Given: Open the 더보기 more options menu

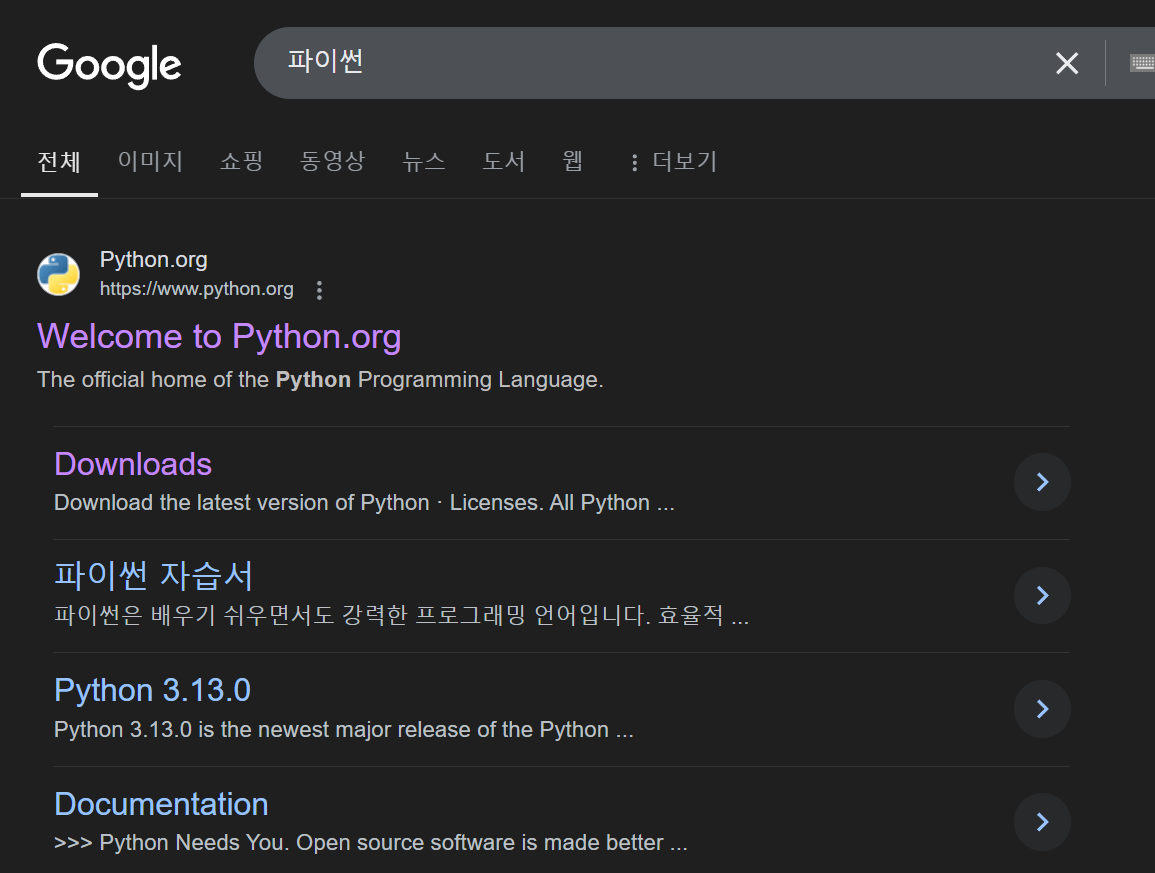Looking at the screenshot, I should pyautogui.click(x=674, y=161).
